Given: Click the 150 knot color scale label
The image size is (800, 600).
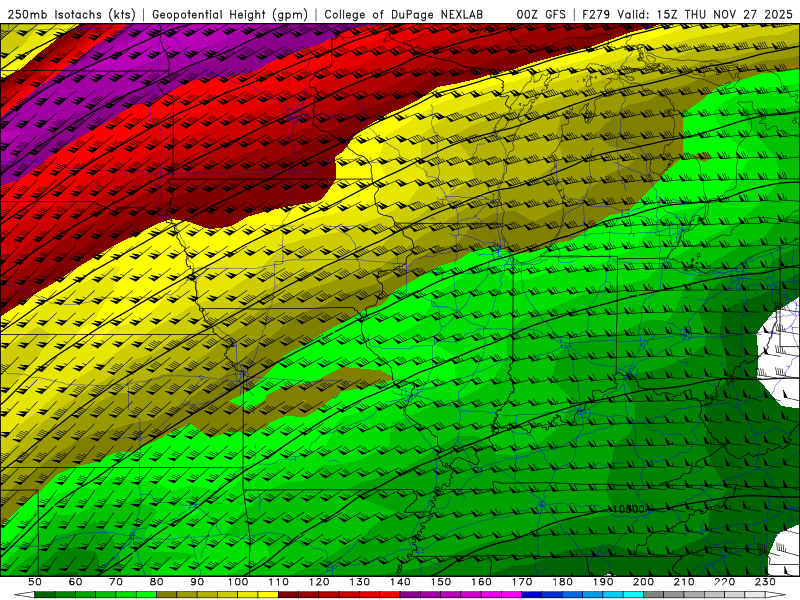Looking at the screenshot, I should point(441,582).
